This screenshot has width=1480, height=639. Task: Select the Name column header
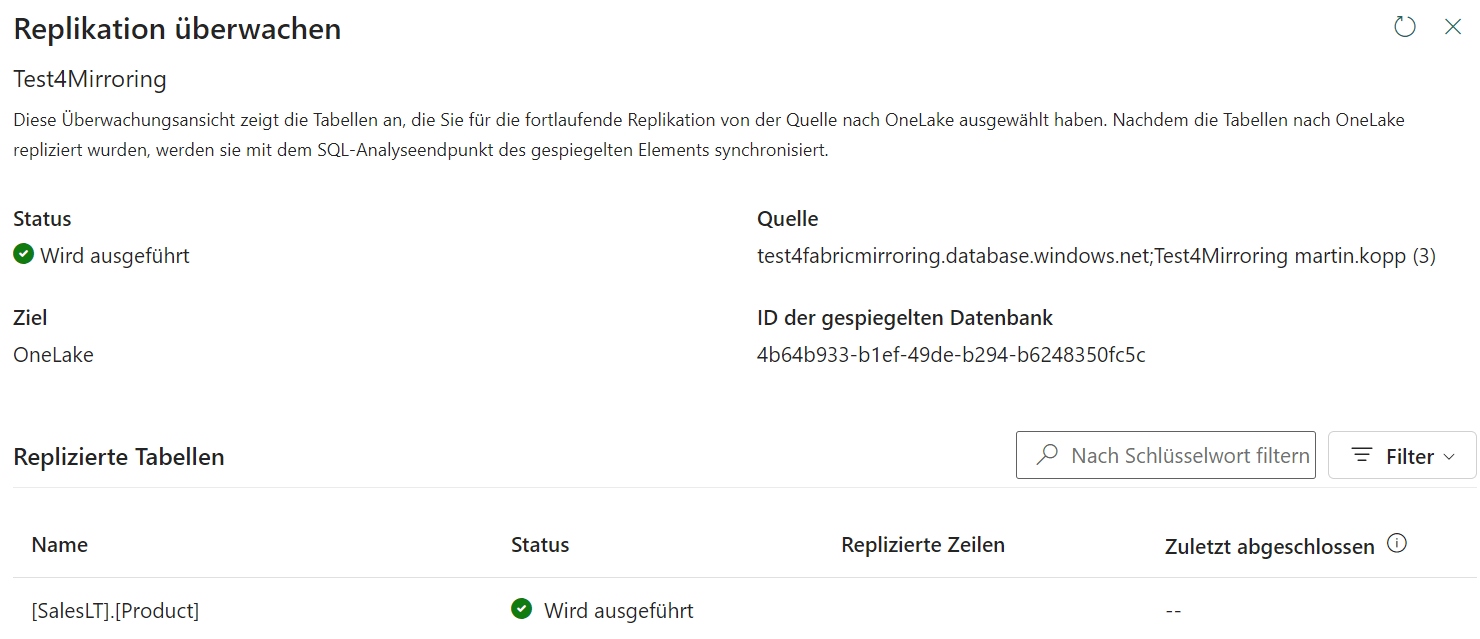[x=59, y=544]
